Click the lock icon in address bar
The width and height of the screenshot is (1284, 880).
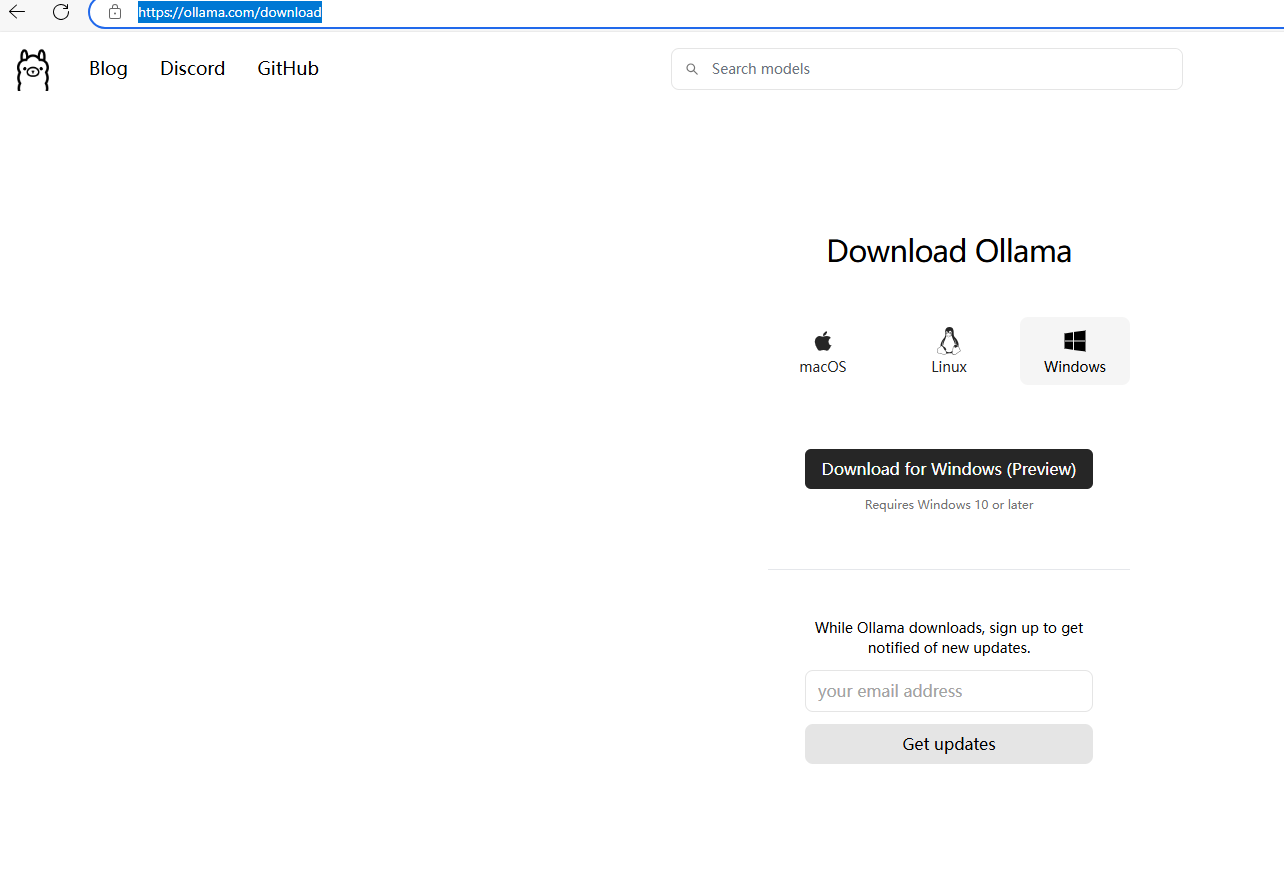(x=115, y=12)
